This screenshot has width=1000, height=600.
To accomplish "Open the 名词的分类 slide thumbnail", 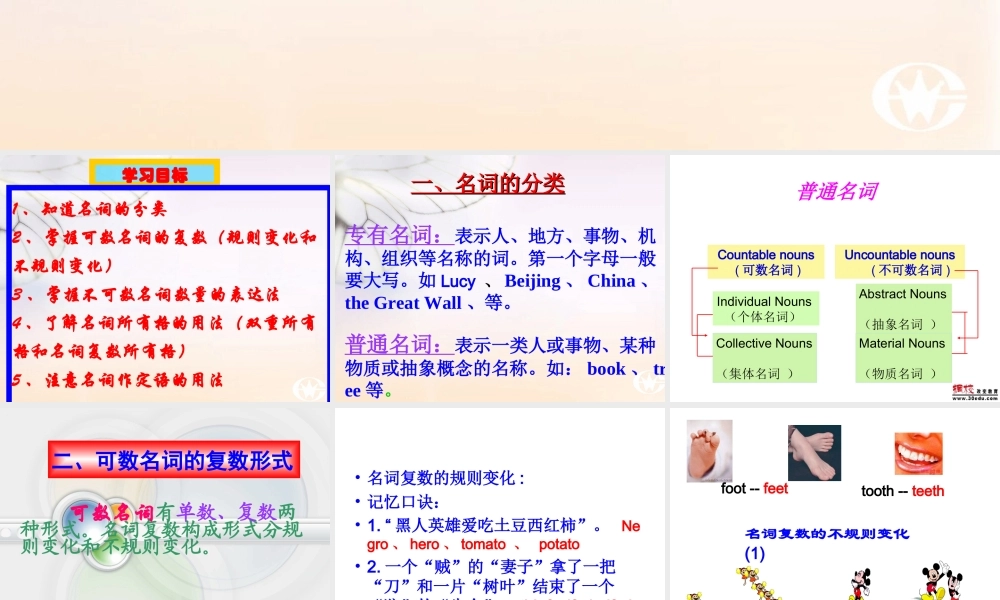I will [500, 278].
